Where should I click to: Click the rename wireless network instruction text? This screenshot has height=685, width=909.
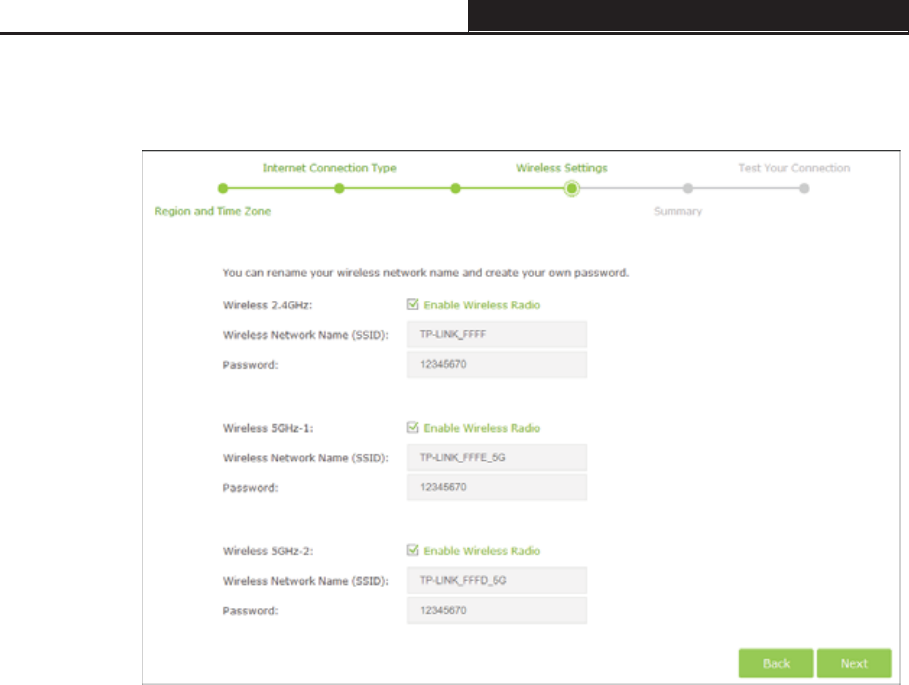tap(426, 272)
